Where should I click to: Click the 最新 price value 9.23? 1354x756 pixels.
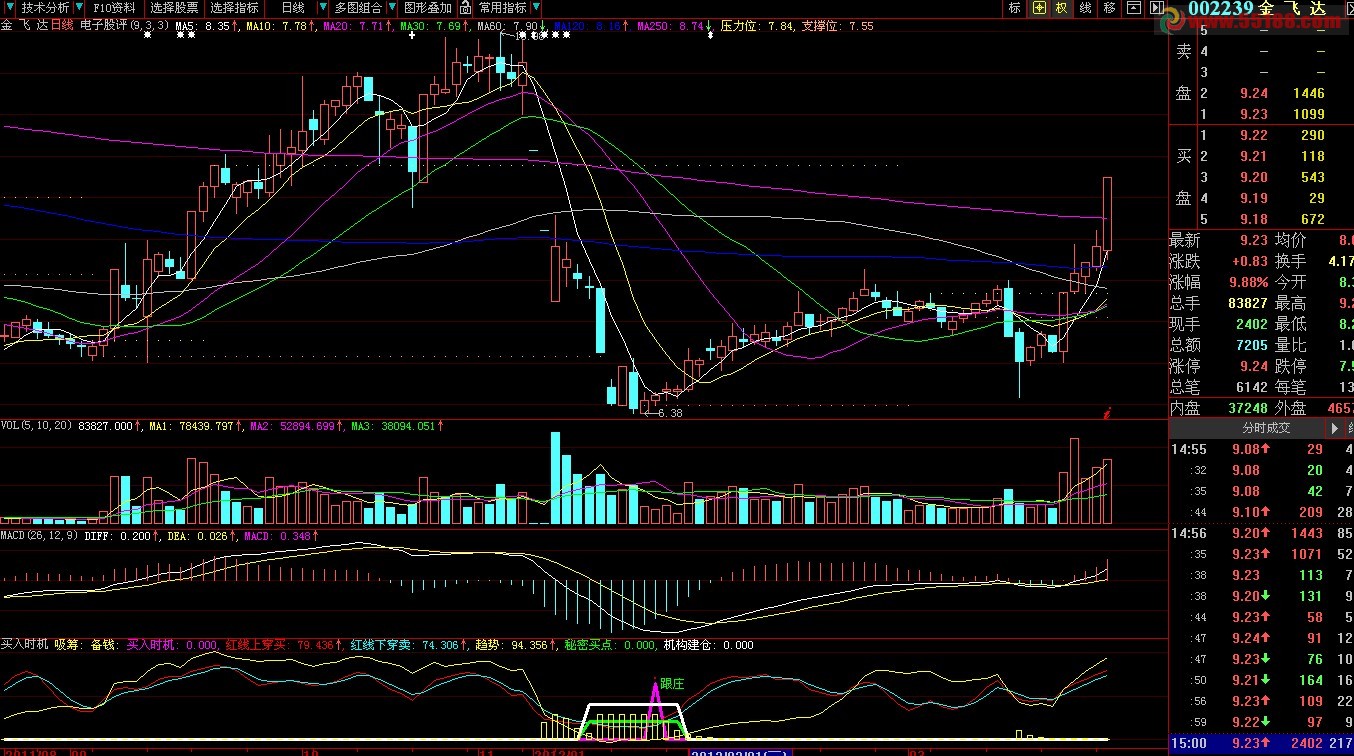1253,240
